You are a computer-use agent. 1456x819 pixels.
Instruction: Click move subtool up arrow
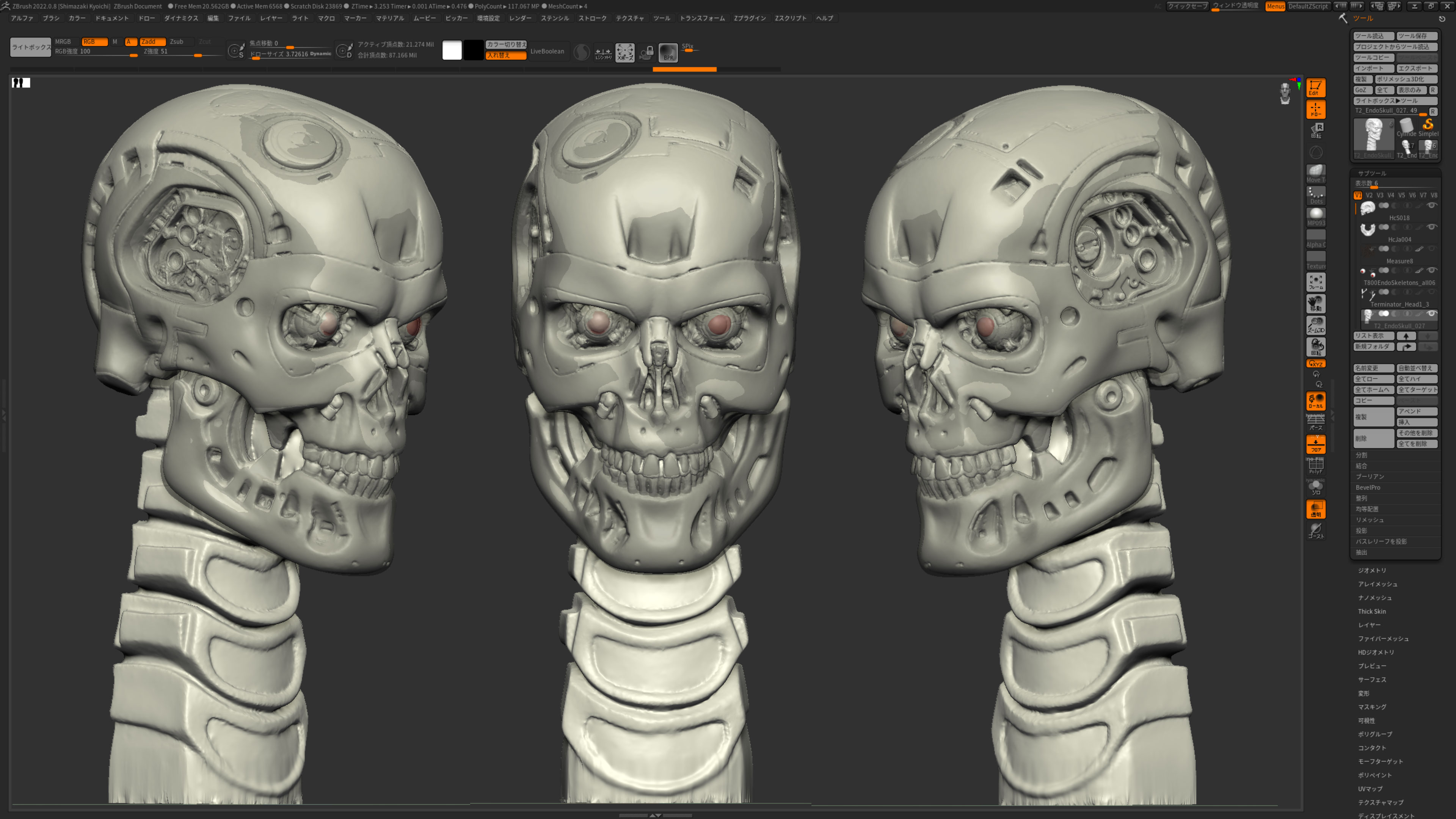[x=1406, y=336]
